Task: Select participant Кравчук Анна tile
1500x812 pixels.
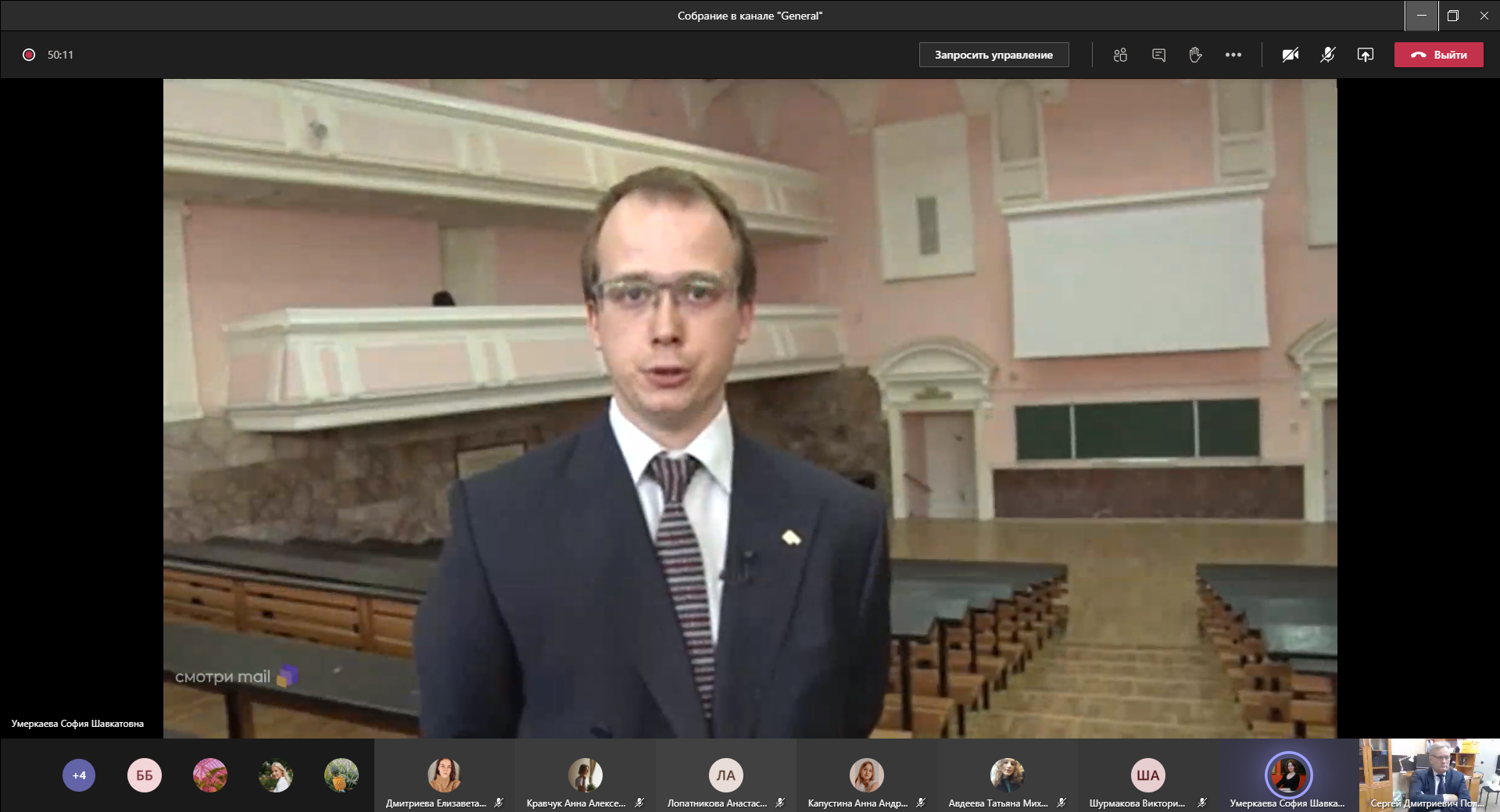Action: 585,776
